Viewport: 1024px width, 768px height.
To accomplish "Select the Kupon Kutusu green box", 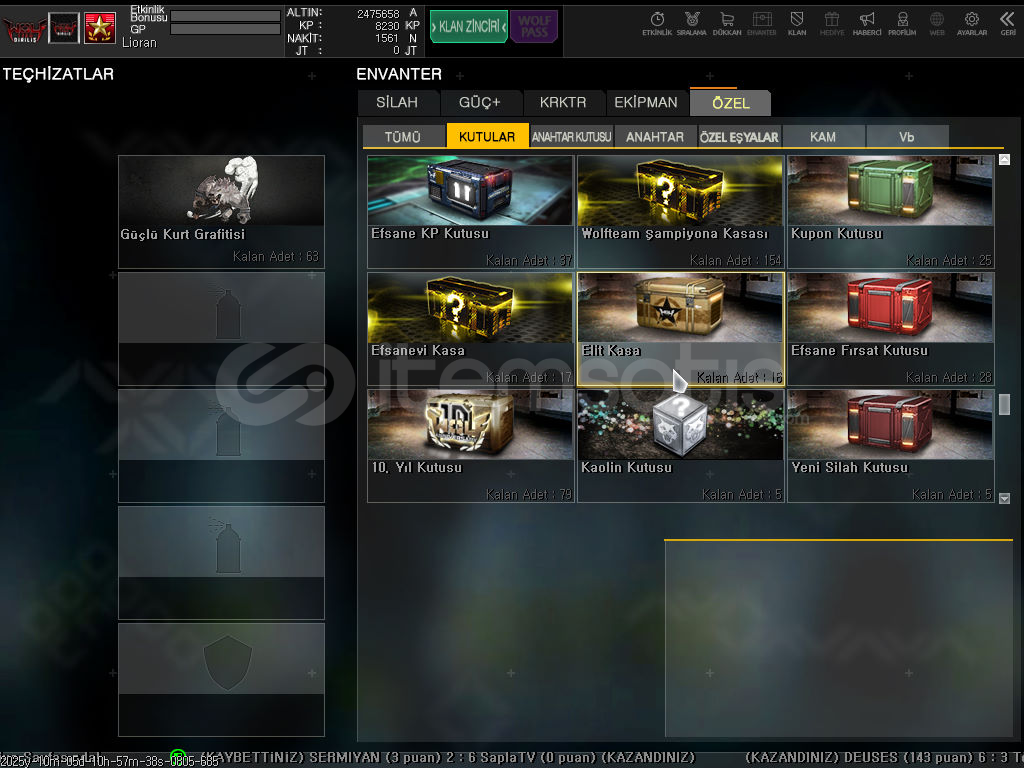I will 891,212.
